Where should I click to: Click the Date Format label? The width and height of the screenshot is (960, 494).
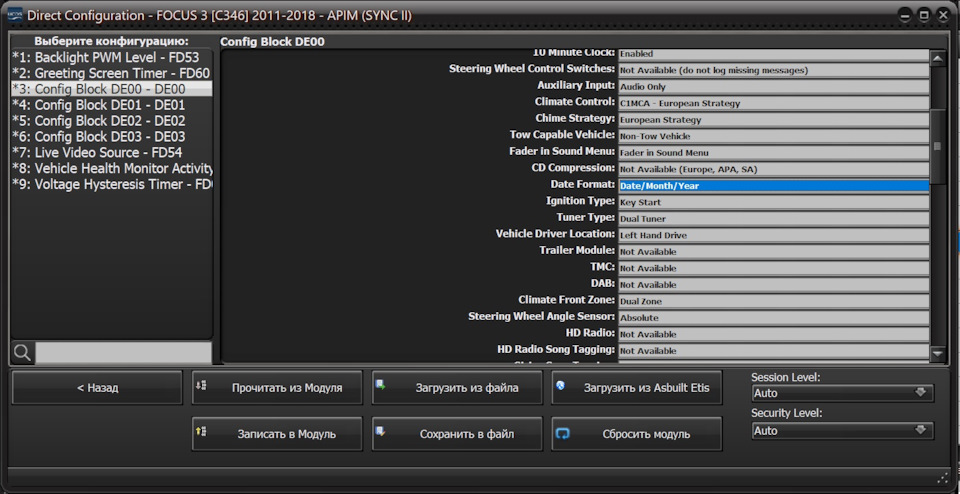point(582,184)
